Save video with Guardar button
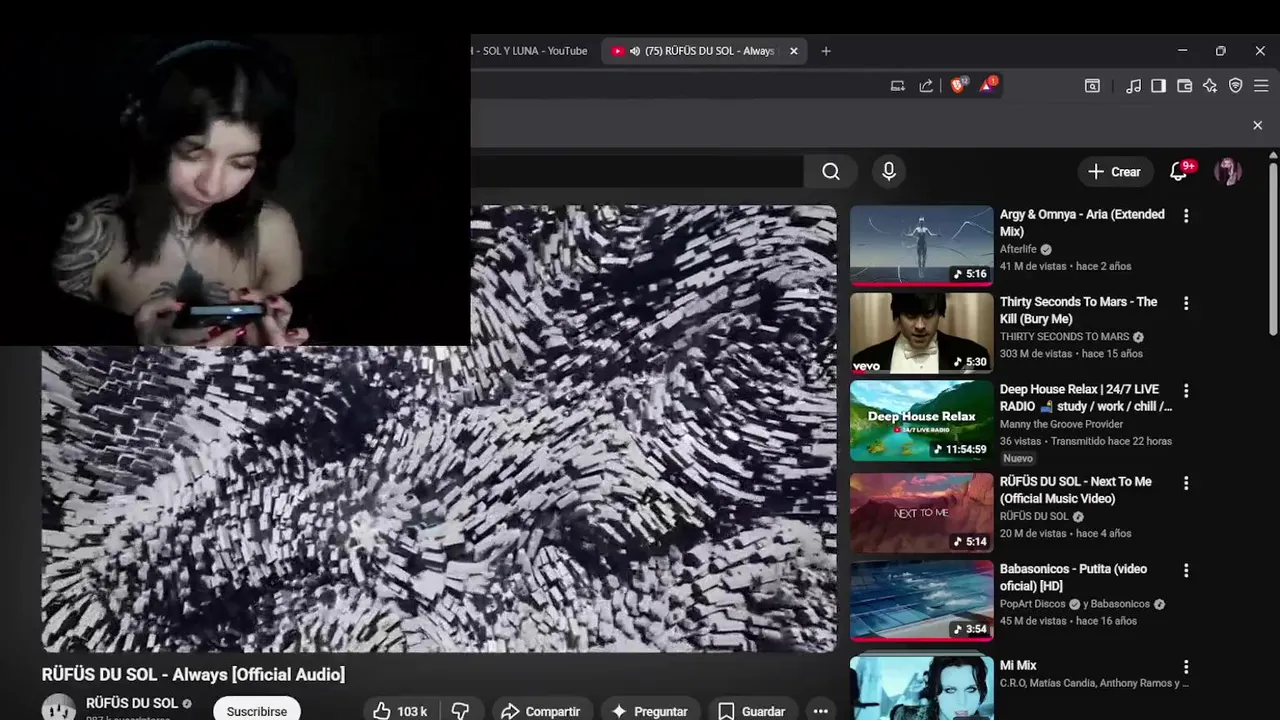Screen dimensions: 1280x720 coord(751,711)
